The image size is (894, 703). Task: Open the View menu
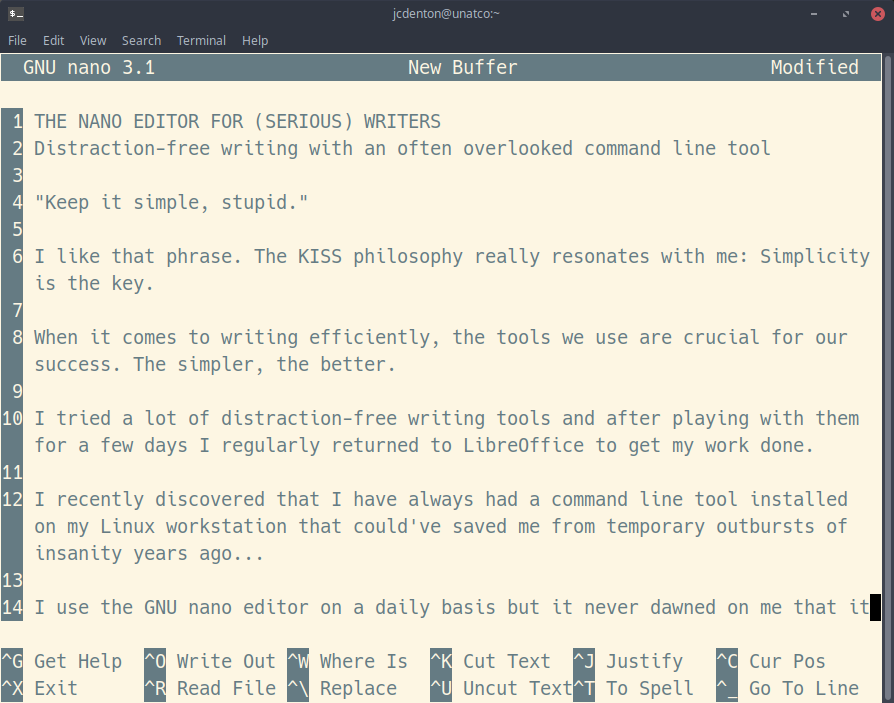coord(93,40)
